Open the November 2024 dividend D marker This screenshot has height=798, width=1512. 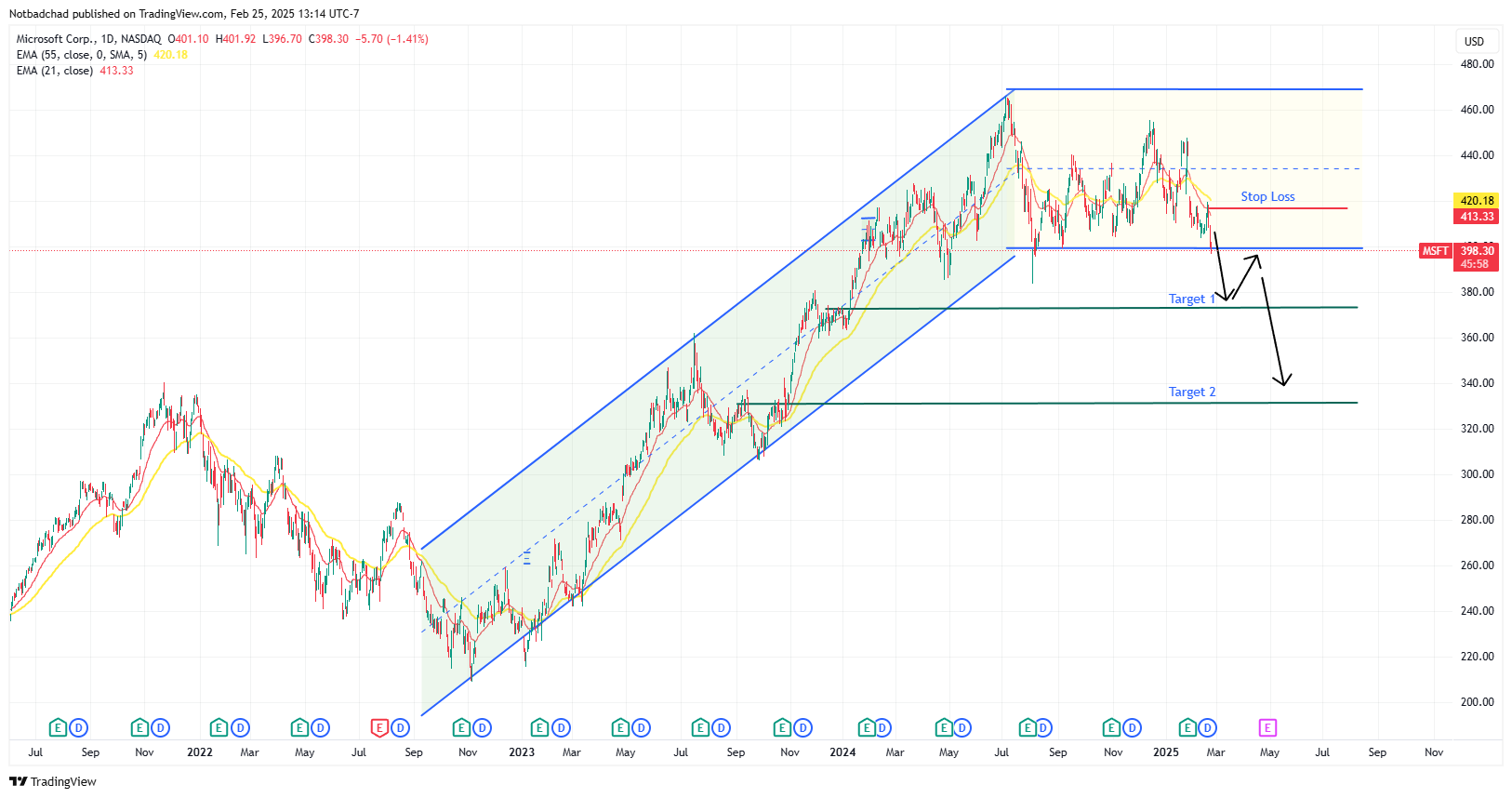[x=1132, y=727]
